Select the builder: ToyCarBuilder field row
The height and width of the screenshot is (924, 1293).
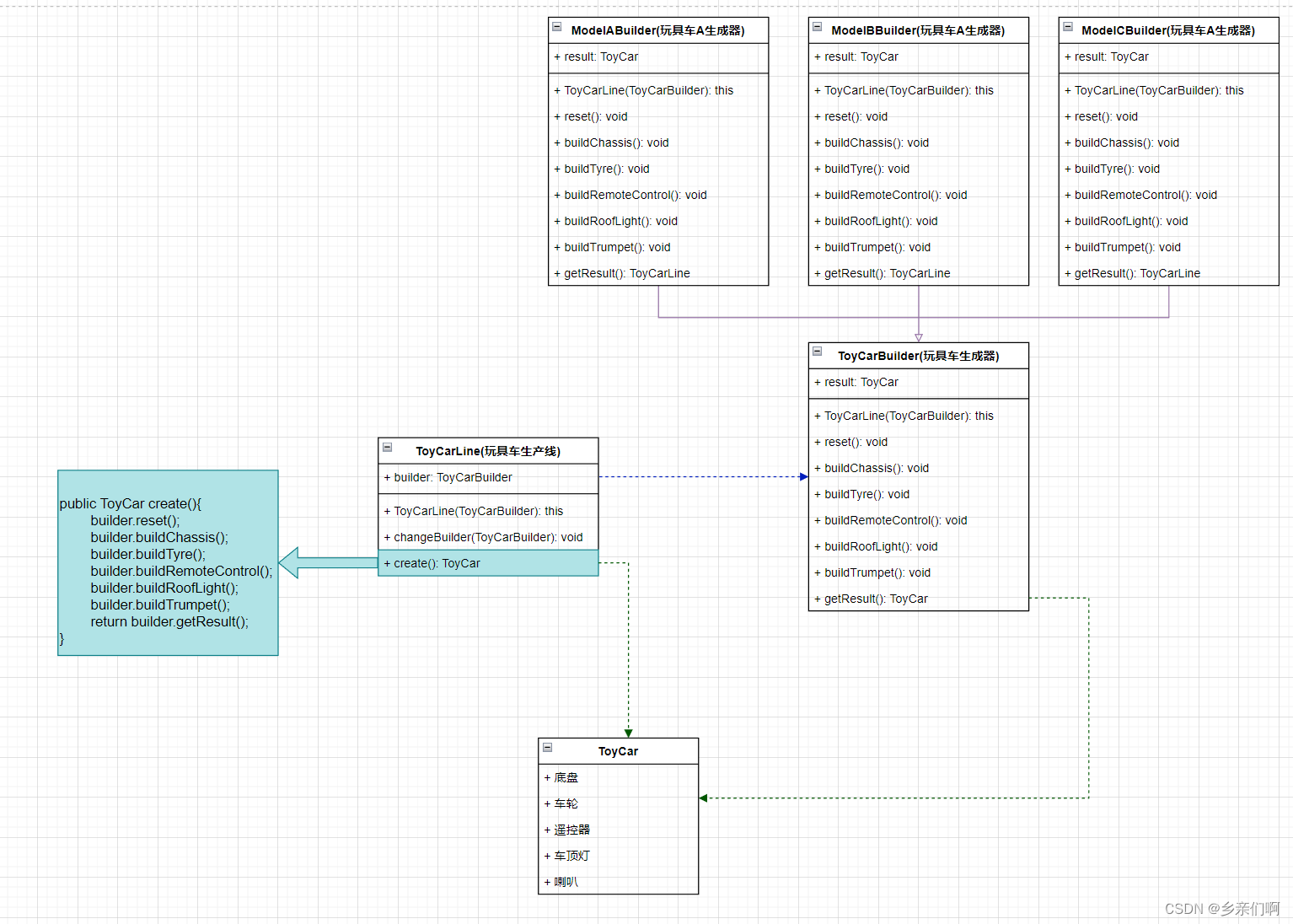click(x=489, y=477)
